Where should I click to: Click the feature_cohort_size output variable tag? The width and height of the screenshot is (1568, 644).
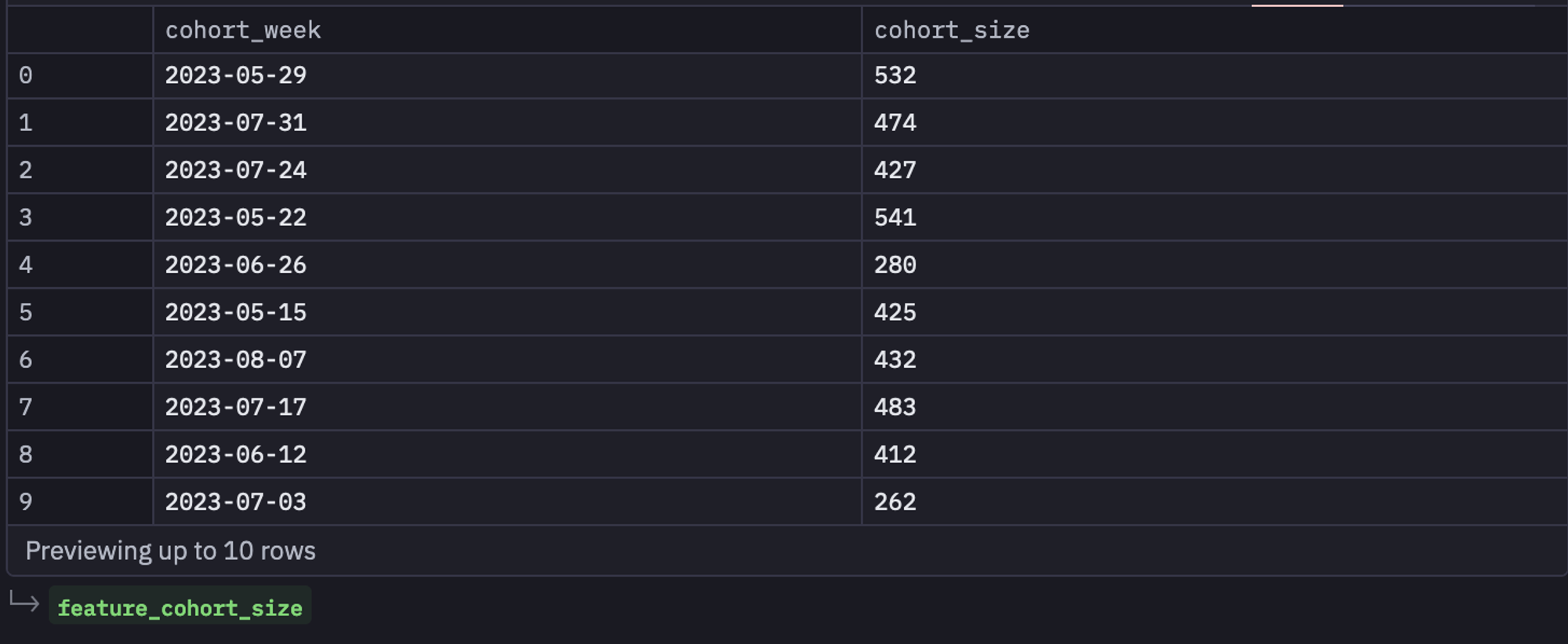pyautogui.click(x=180, y=607)
